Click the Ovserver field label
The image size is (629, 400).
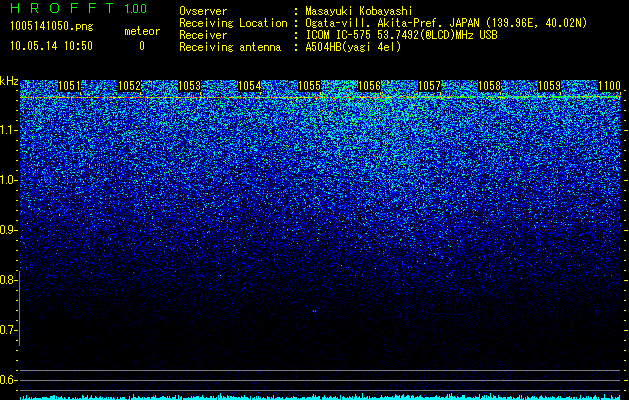point(203,11)
